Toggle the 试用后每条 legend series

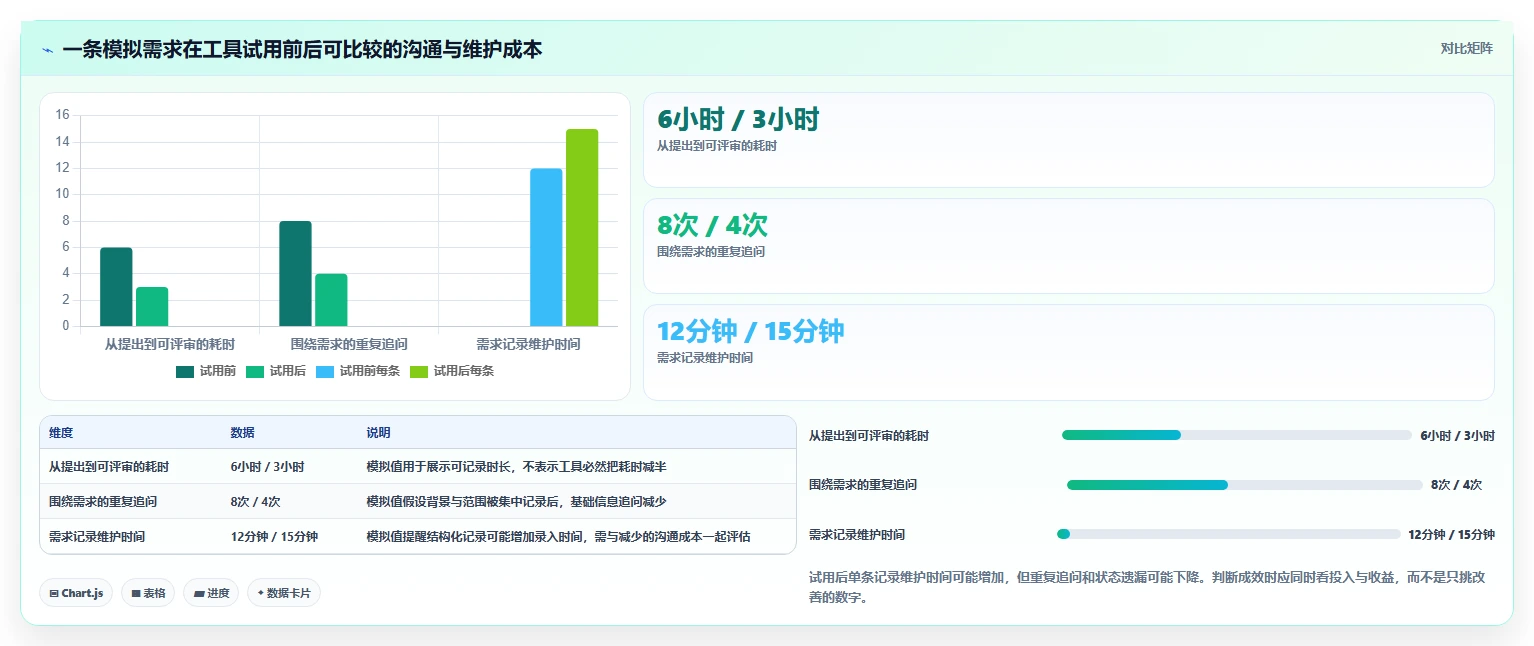click(452, 371)
